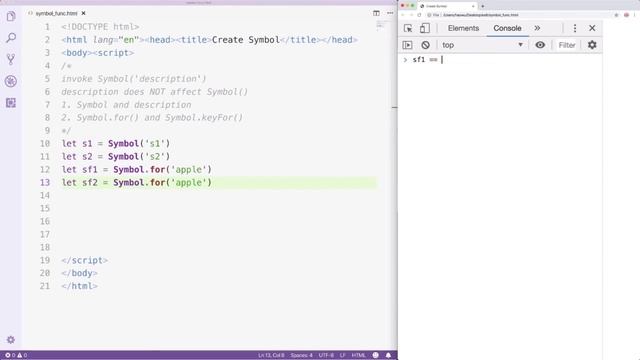Switch to the Elements tab in DevTools
Screen dimensions: 640x360
[x=463, y=28]
